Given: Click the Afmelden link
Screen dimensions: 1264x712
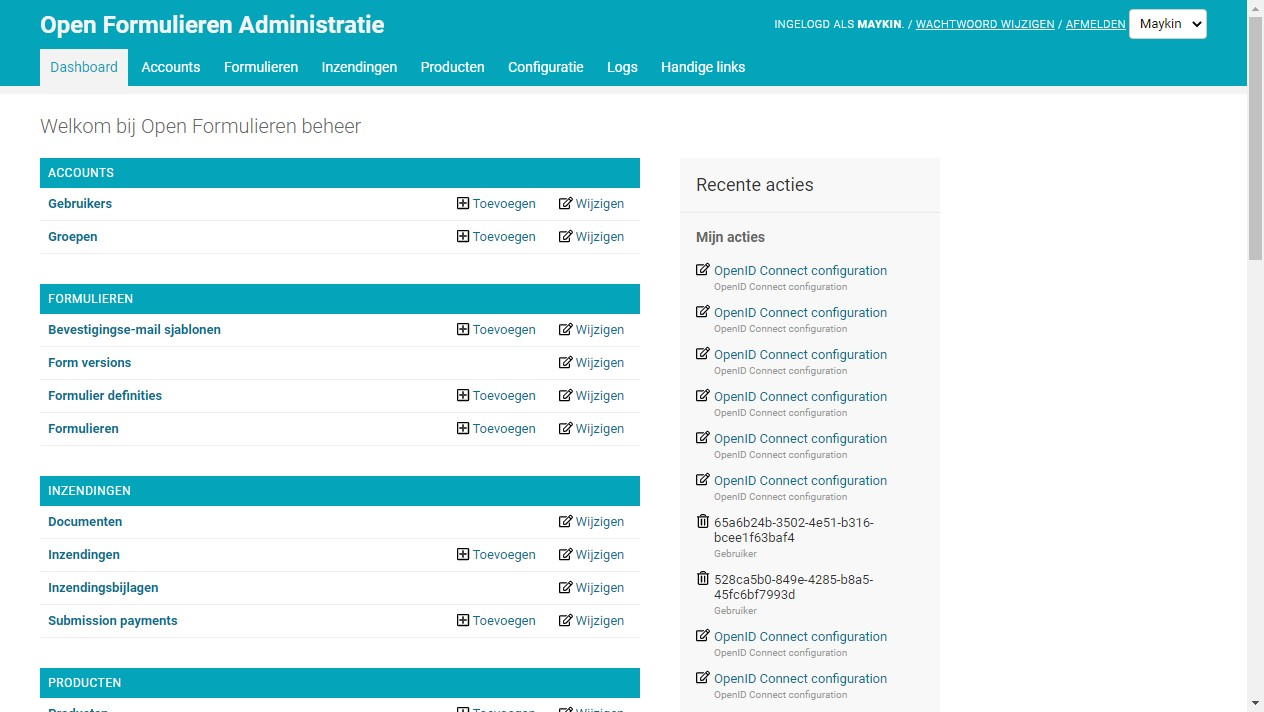Looking at the screenshot, I should click(1095, 24).
